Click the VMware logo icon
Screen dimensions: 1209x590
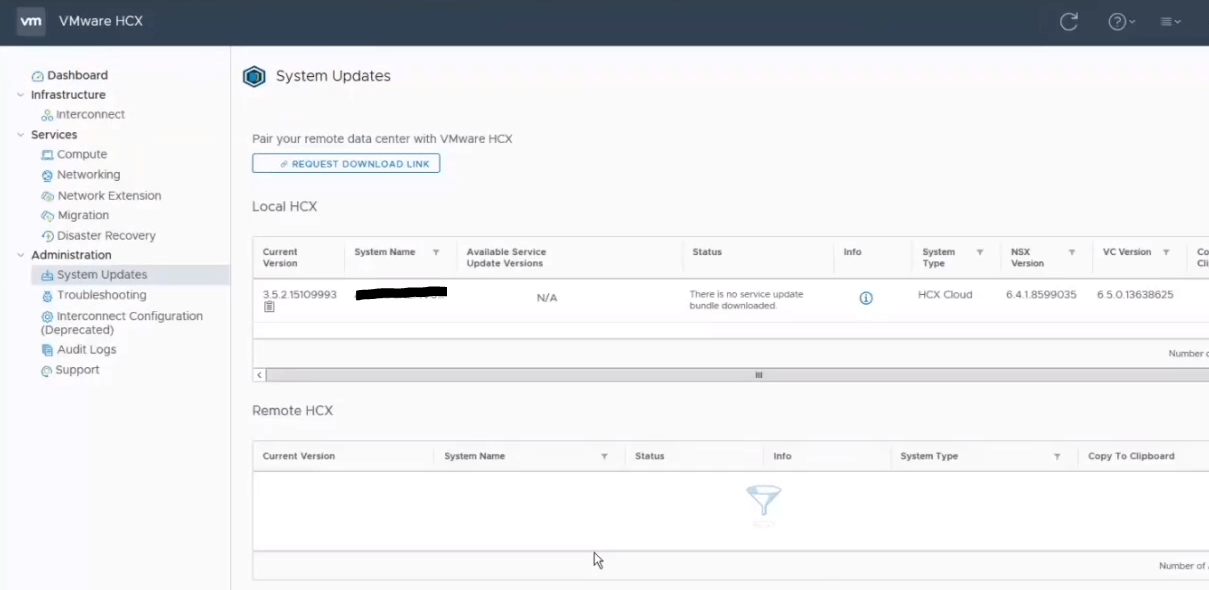pos(31,21)
